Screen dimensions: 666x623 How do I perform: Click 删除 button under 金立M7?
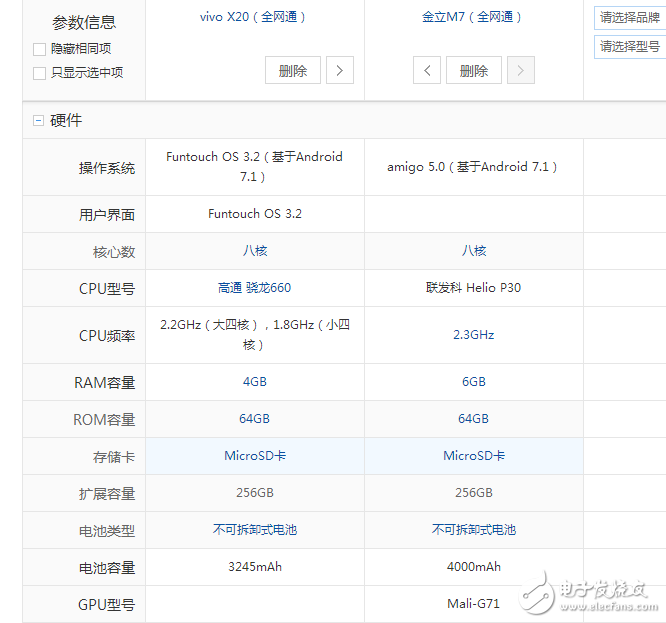[474, 70]
